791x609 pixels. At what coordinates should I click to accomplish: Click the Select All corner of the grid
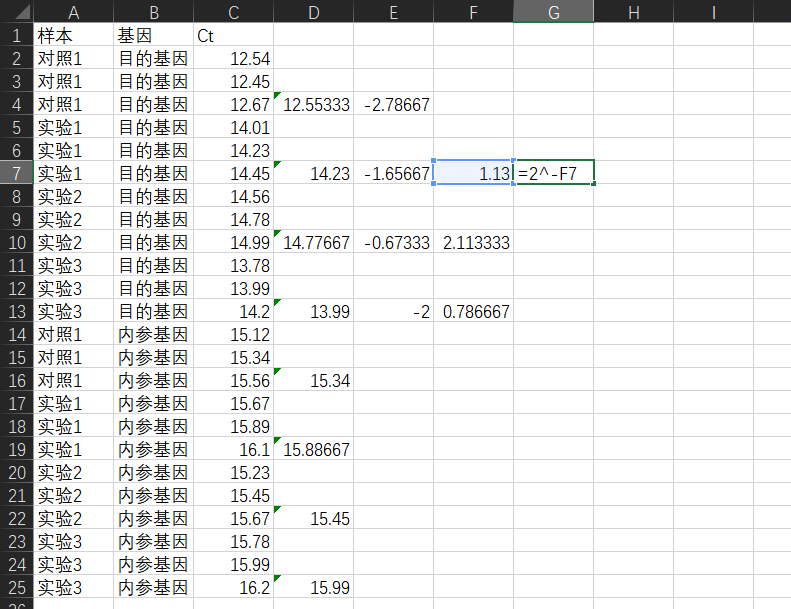click(x=16, y=11)
